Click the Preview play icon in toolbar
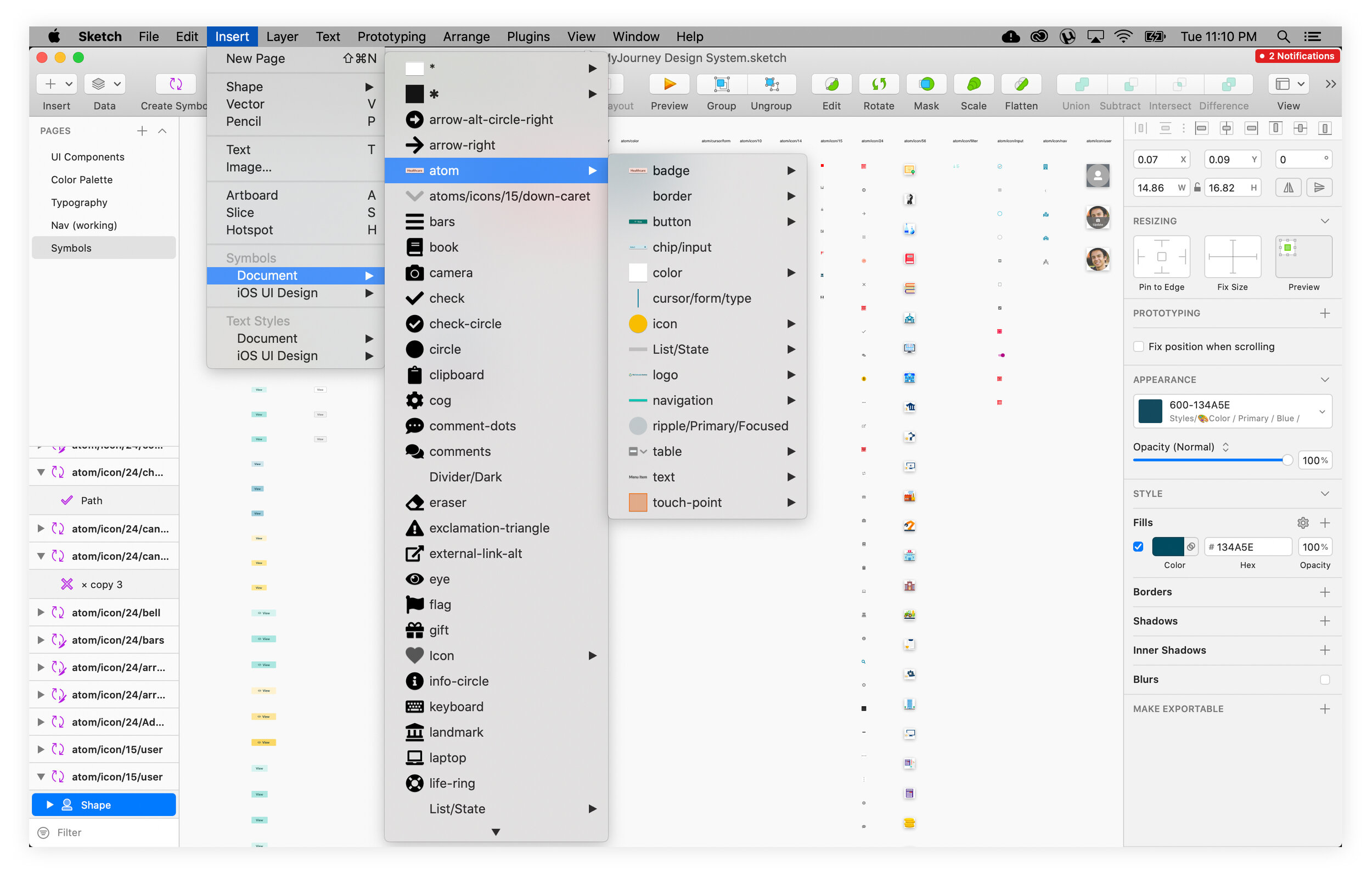 coord(669,85)
